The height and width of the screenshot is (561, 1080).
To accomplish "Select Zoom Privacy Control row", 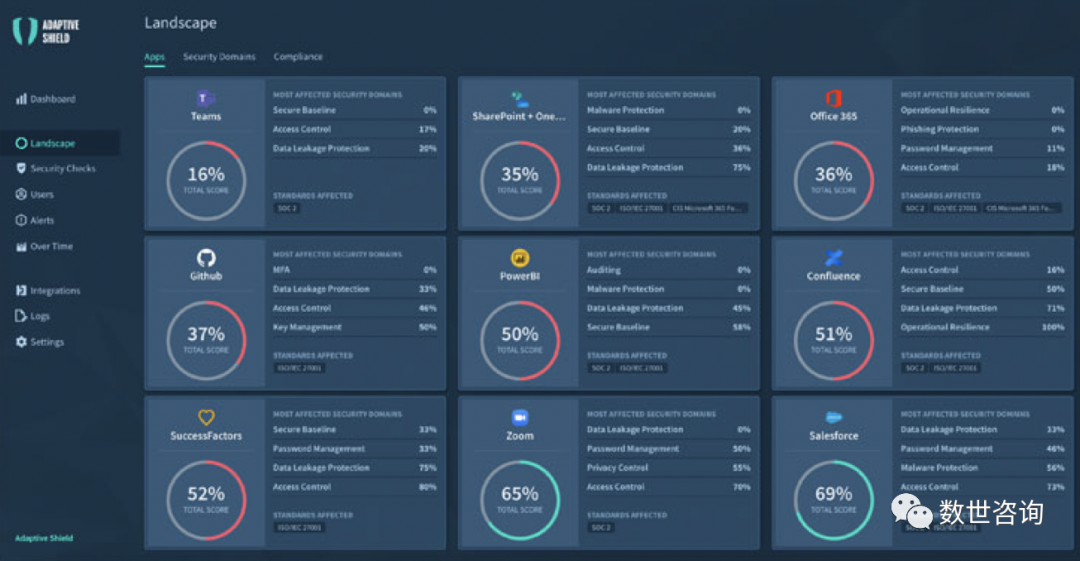I will (668, 467).
